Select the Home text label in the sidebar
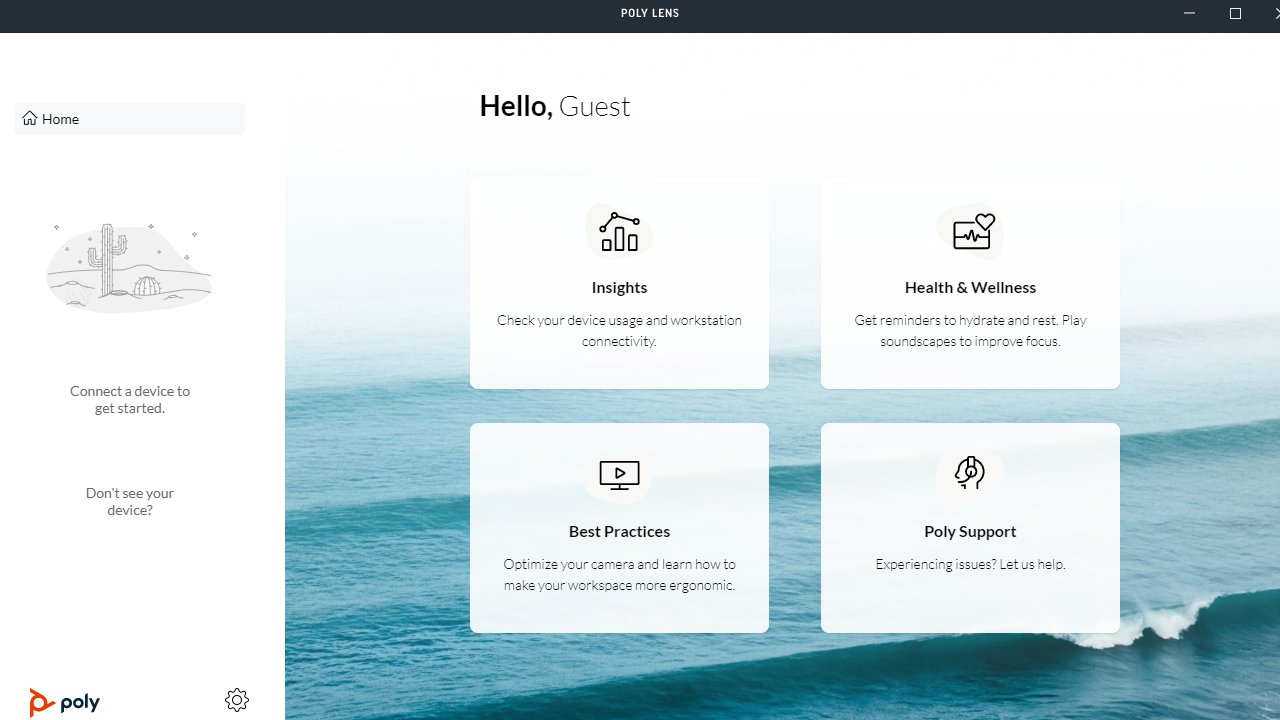This screenshot has height=720, width=1280. [61, 119]
